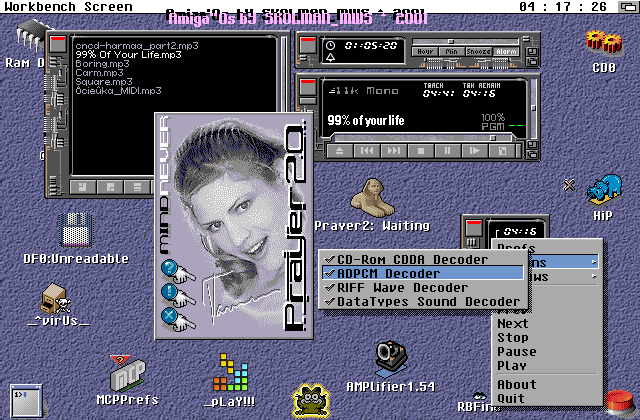The height and width of the screenshot is (420, 640).
Task: Select the _MIDI.mp3 entry in the playlist
Action: click(x=118, y=90)
